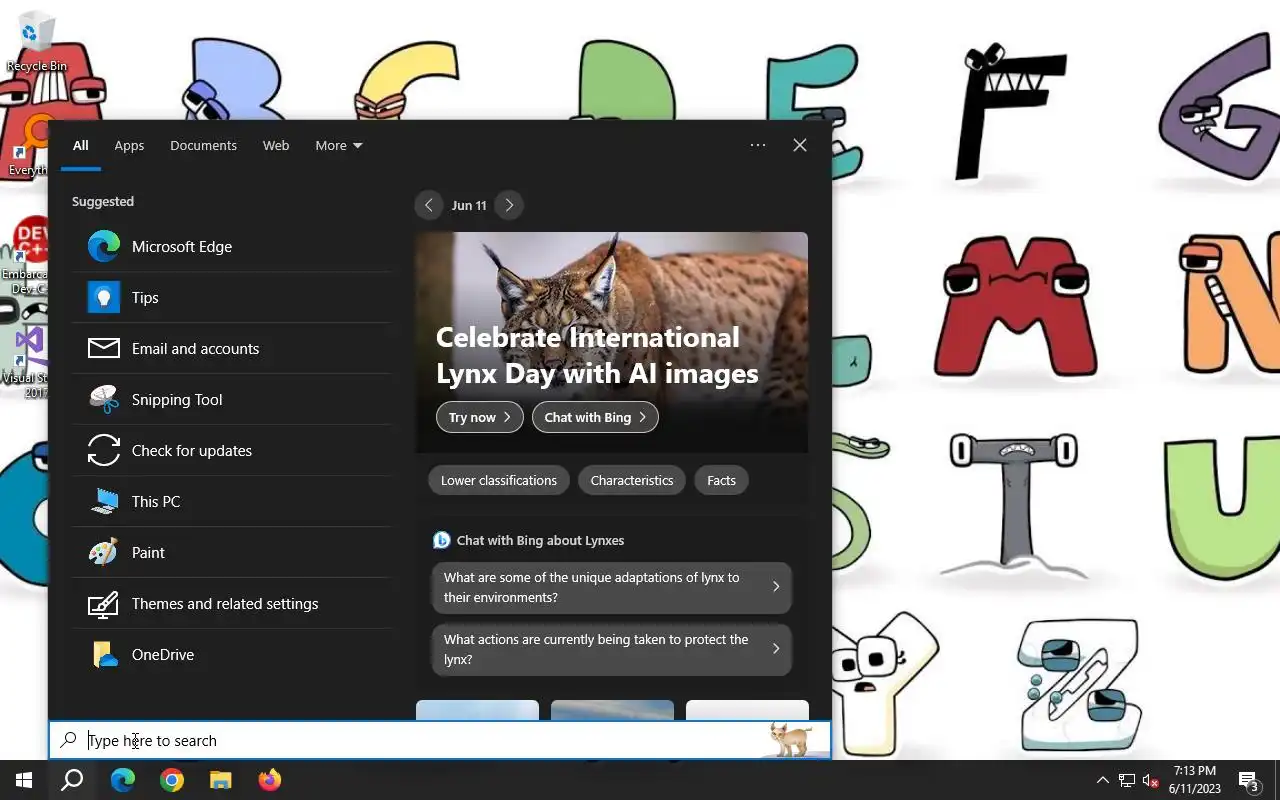1280x800 pixels.
Task: Open question about lynx unique adaptations
Action: click(x=612, y=587)
